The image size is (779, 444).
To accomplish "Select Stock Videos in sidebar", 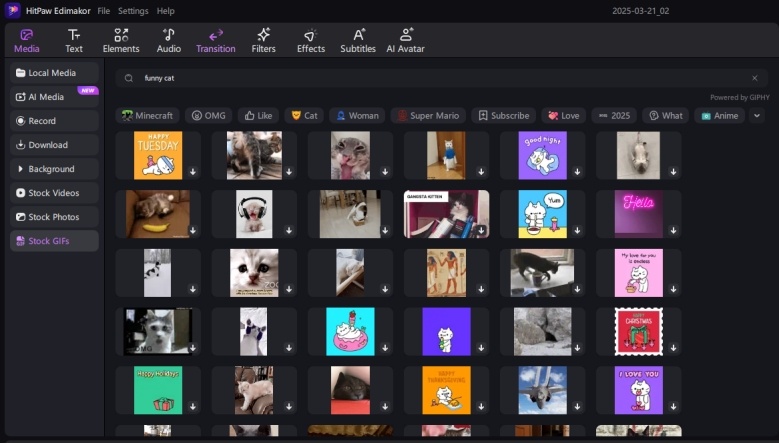I will (54, 193).
